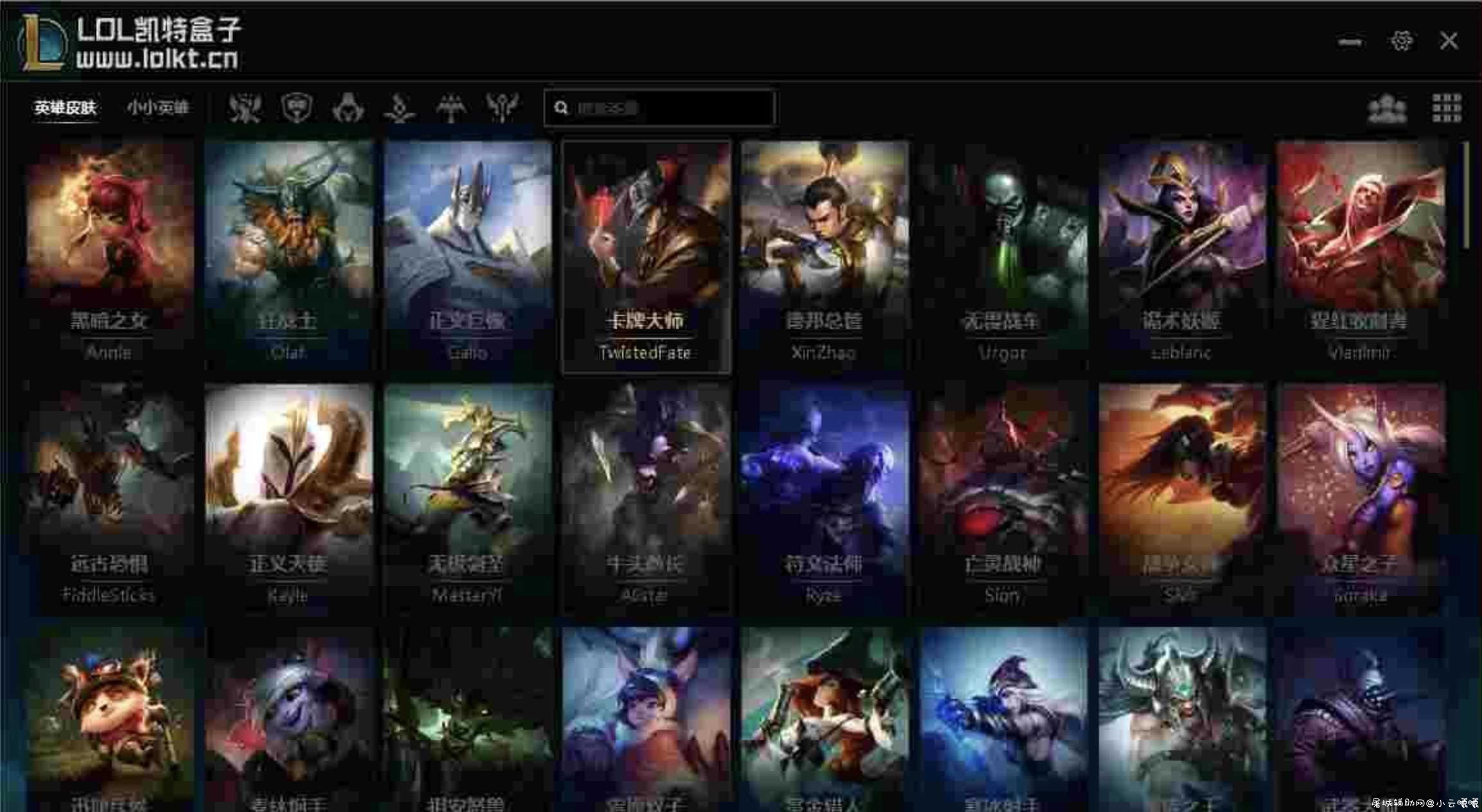Filter champions by Support role icon
Viewport: 1482px width, 812px height.
[502, 107]
